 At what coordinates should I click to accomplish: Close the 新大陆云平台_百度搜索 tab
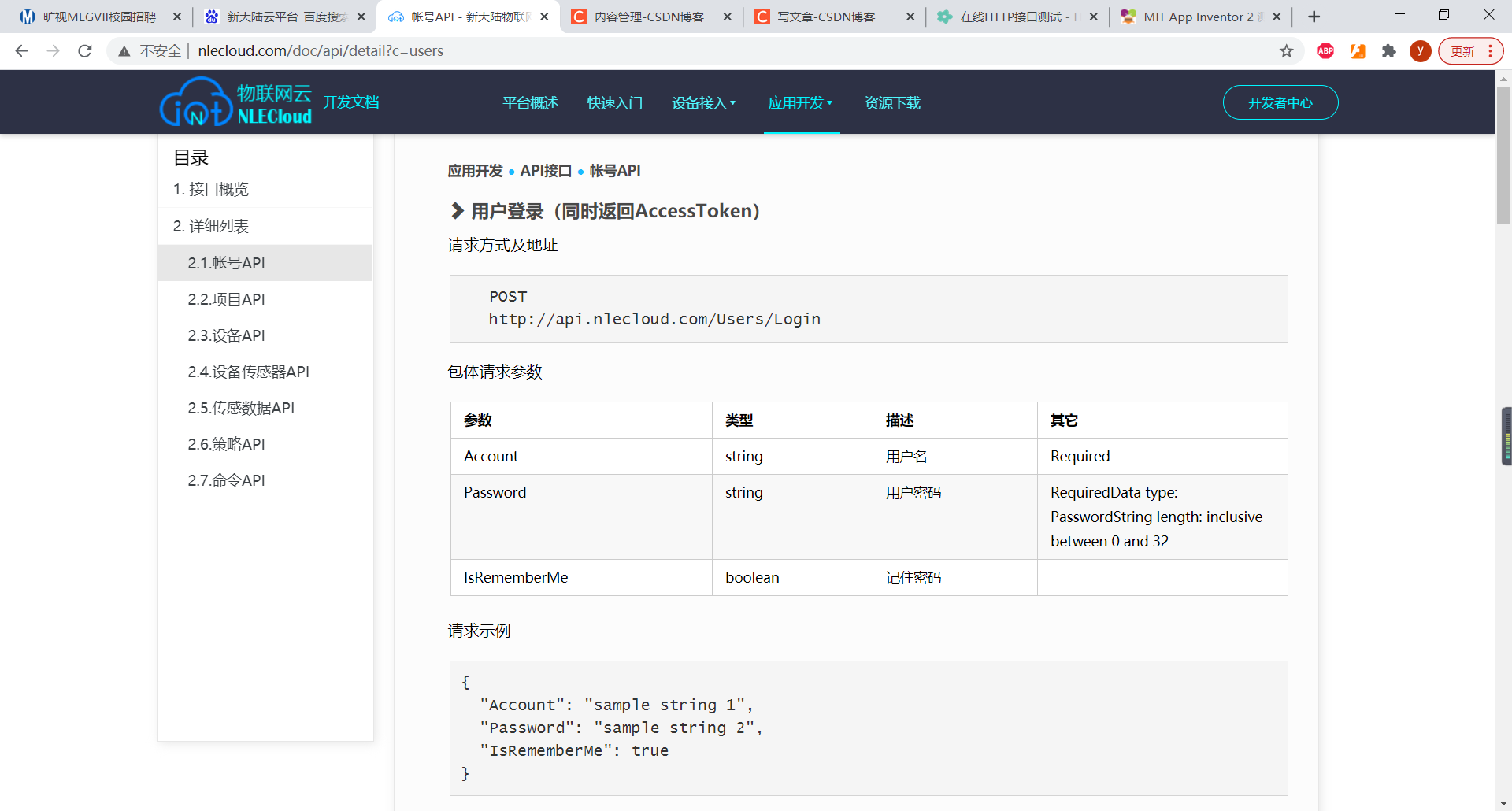tap(361, 17)
